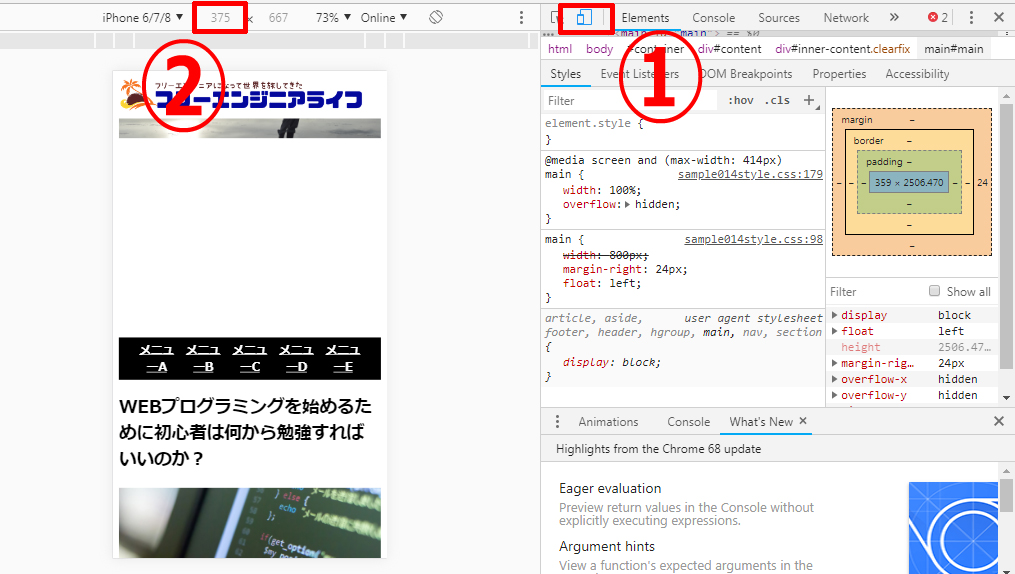1015x574 pixels.
Task: Open the Customize DevTools three-dot menu
Action: (971, 18)
